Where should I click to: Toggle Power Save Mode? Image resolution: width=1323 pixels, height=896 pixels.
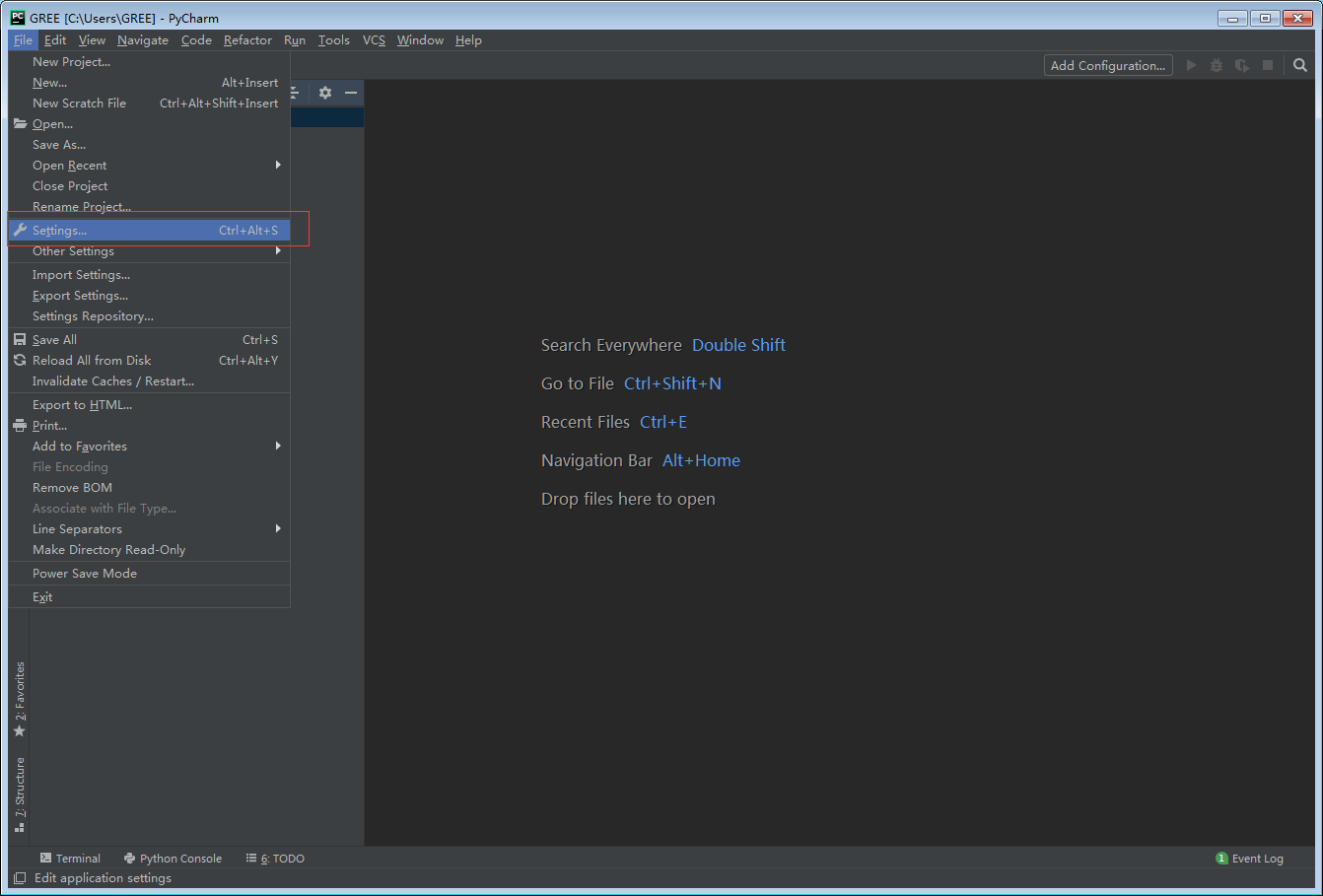coord(149,574)
